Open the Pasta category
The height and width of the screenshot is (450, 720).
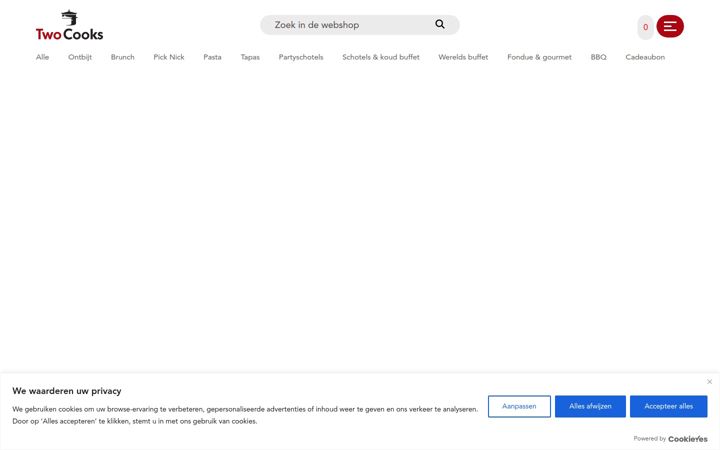tap(212, 57)
